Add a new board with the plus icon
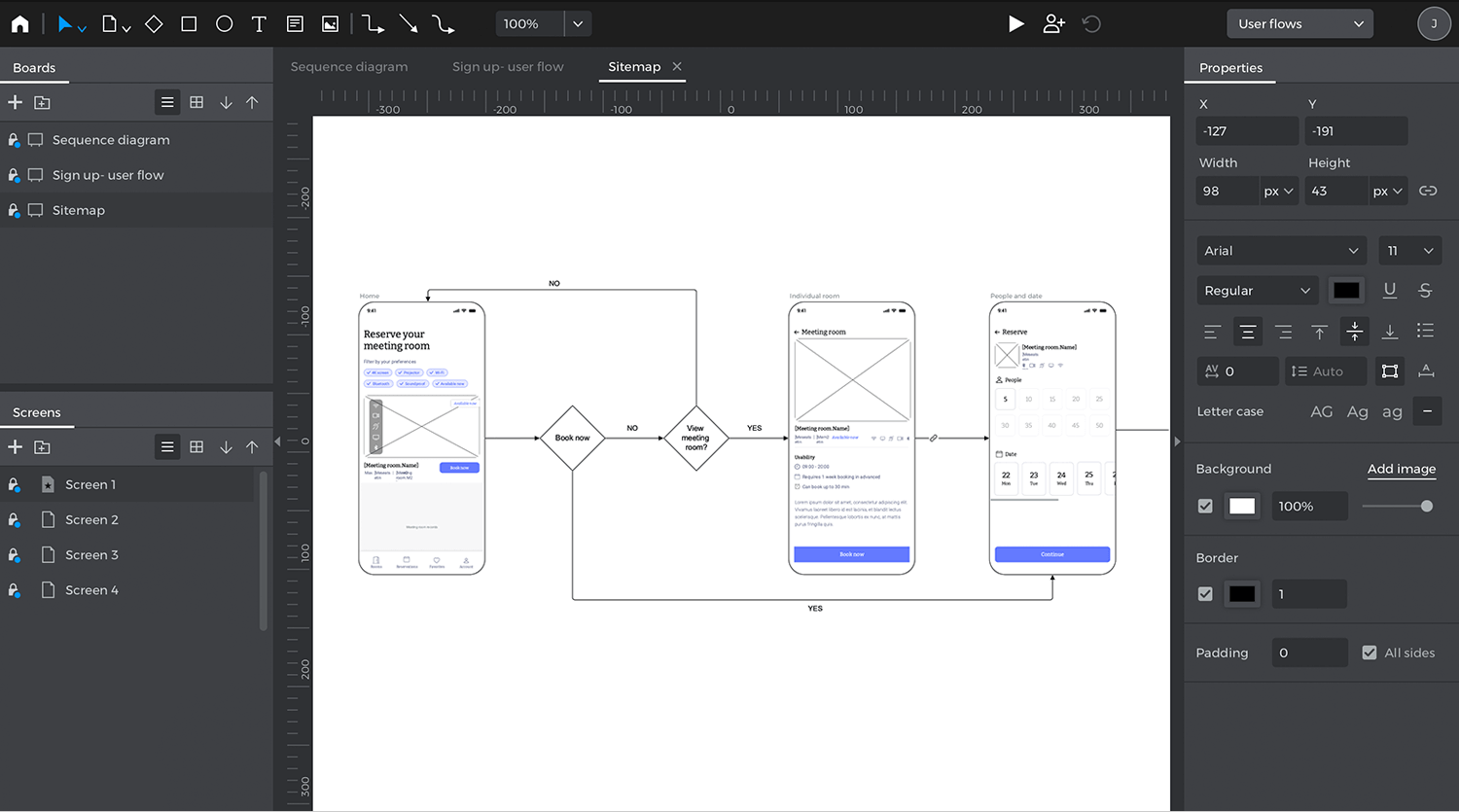Image resolution: width=1459 pixels, height=812 pixels. point(16,102)
